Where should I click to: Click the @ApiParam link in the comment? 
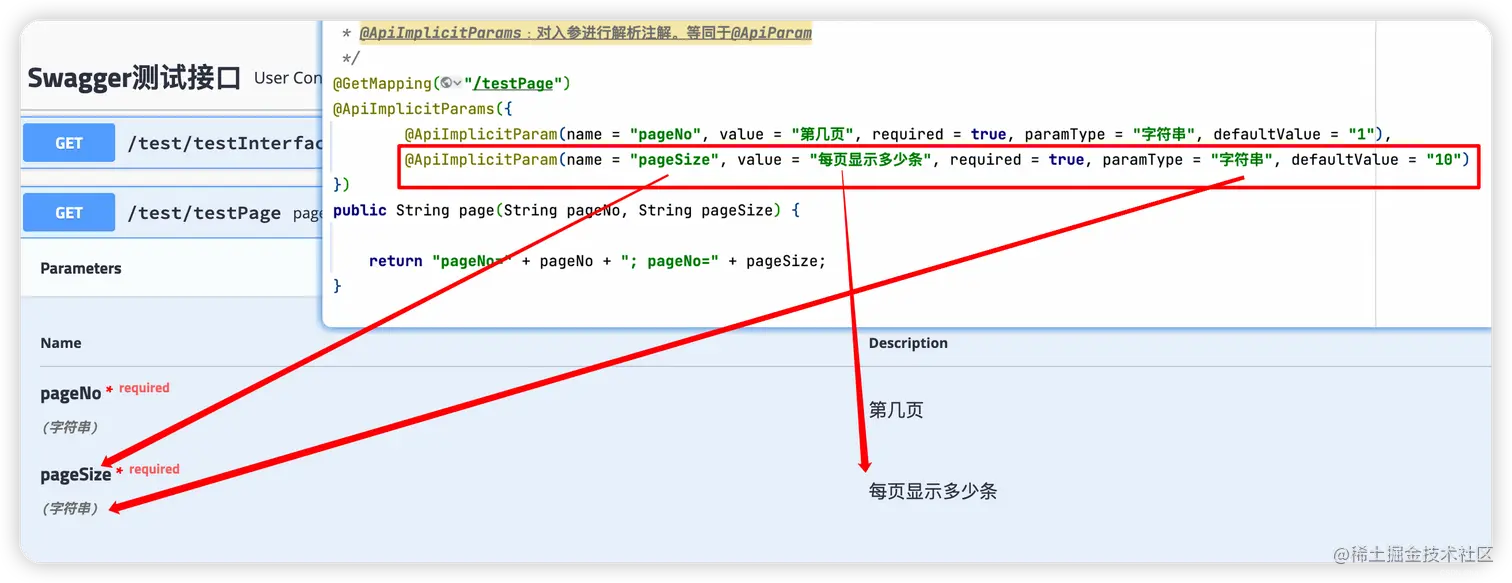771,33
